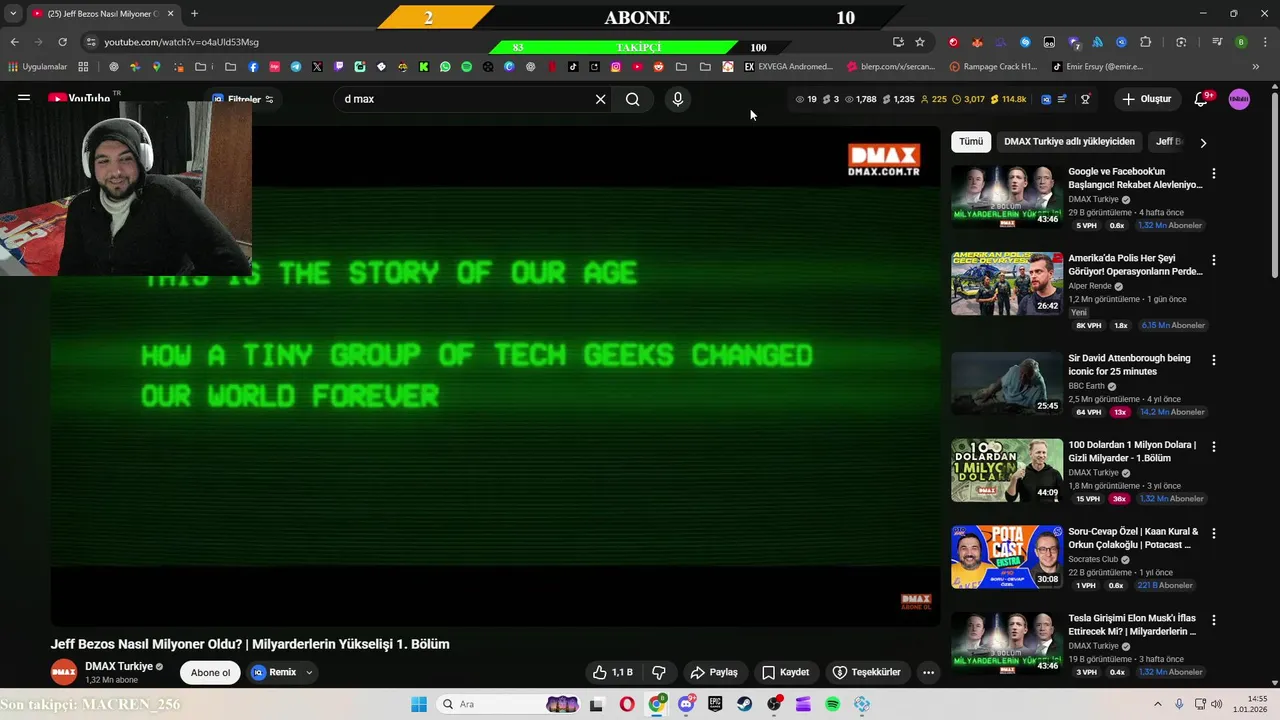
Task: Open Discord from the taskbar
Action: coord(686,704)
